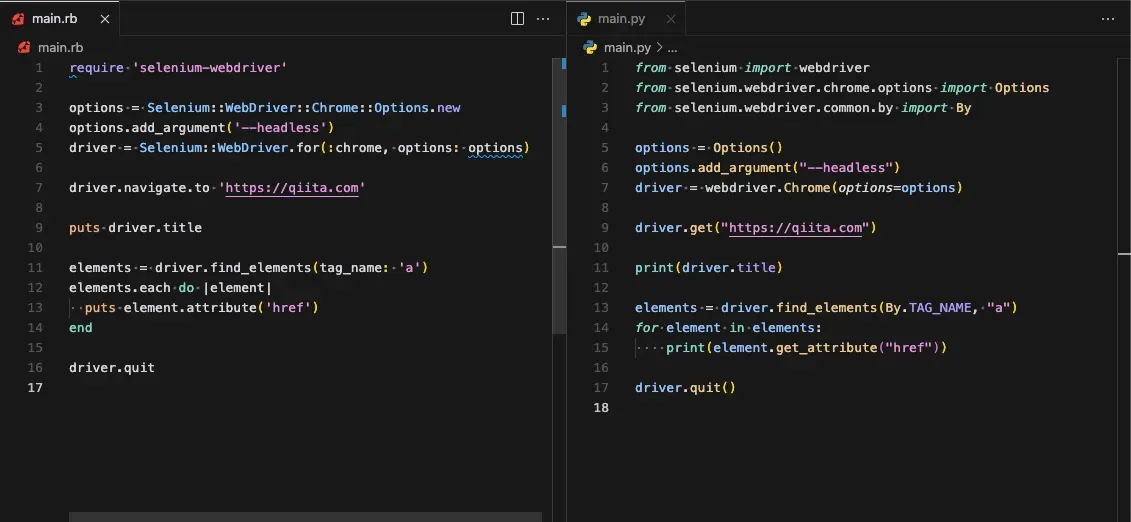This screenshot has width=1131, height=522.
Task: Click 'selenium-webdriver' string in main.rb
Action: click(210, 68)
